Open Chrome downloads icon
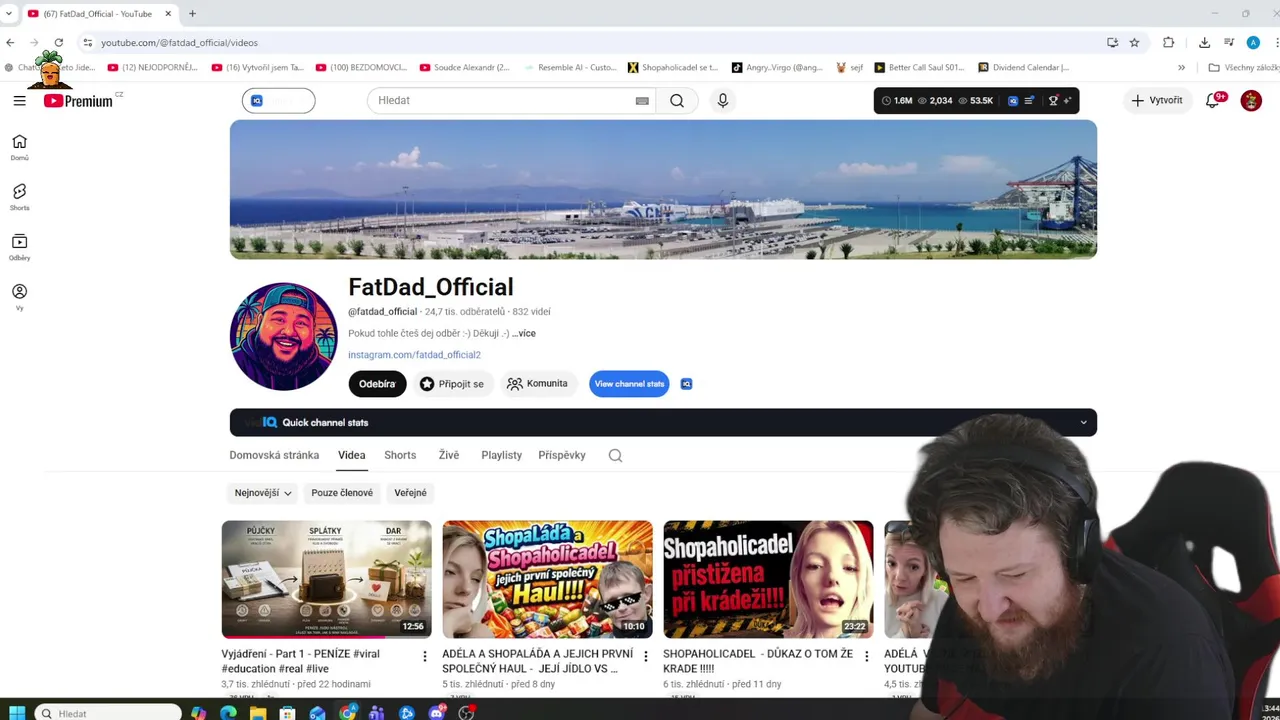Screen dimensions: 1280x720 (1204, 42)
